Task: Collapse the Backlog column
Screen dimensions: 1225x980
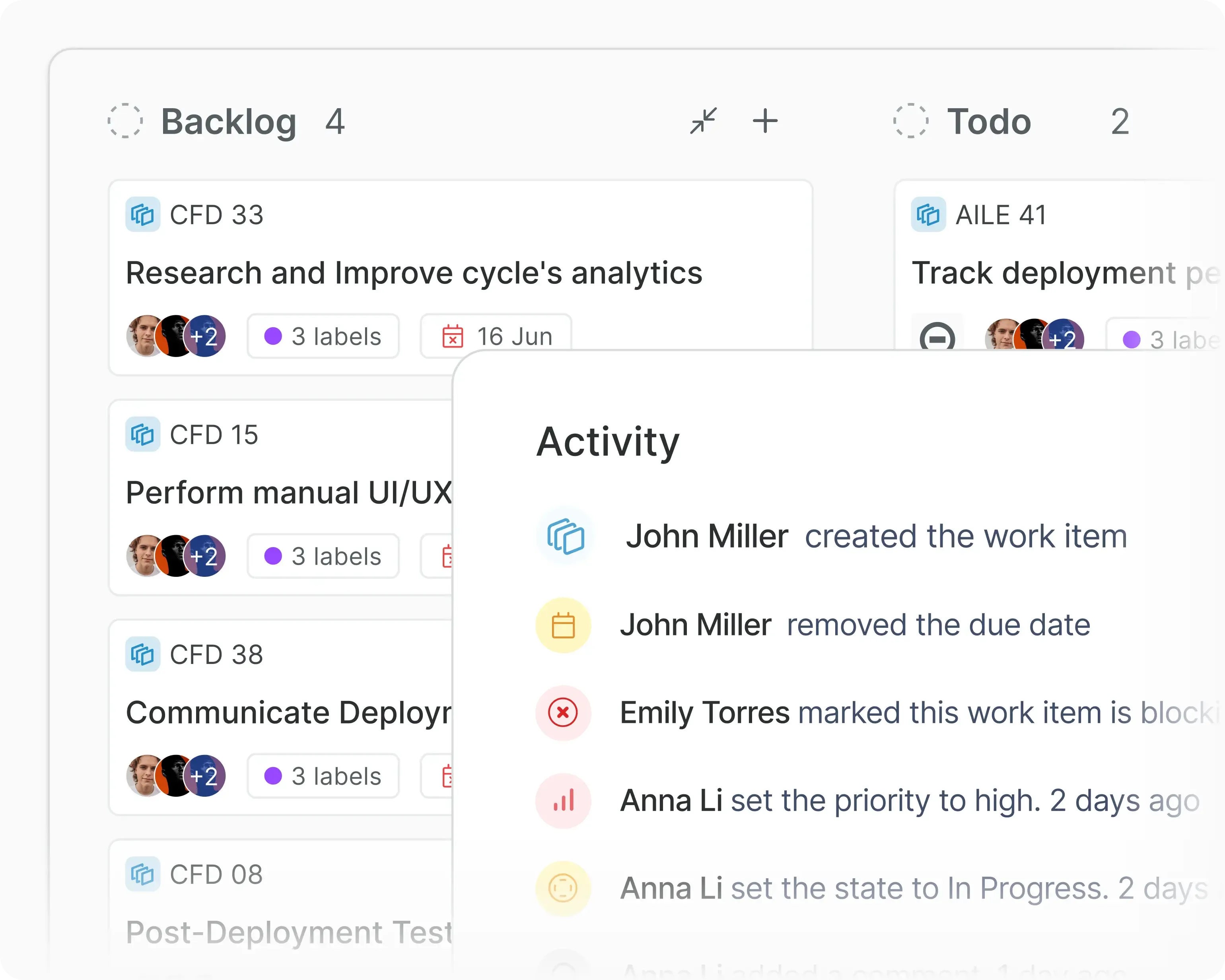Action: click(x=704, y=121)
